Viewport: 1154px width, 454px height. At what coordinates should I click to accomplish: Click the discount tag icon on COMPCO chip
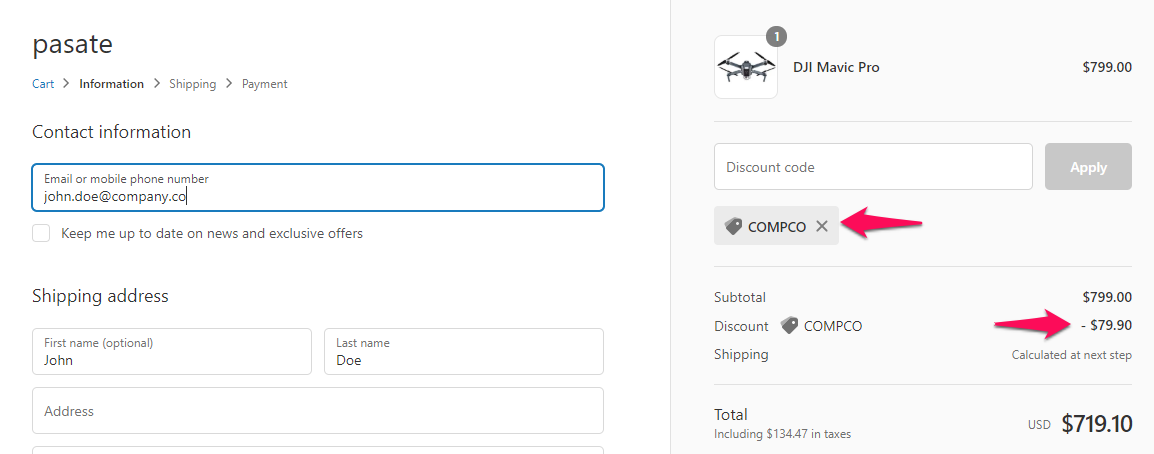pos(733,227)
